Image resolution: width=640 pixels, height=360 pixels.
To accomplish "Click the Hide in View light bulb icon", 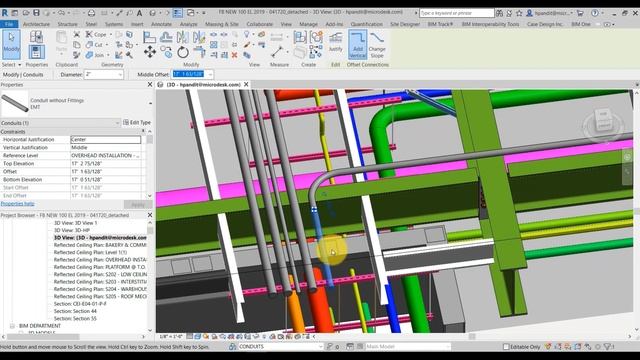I will [247, 35].
